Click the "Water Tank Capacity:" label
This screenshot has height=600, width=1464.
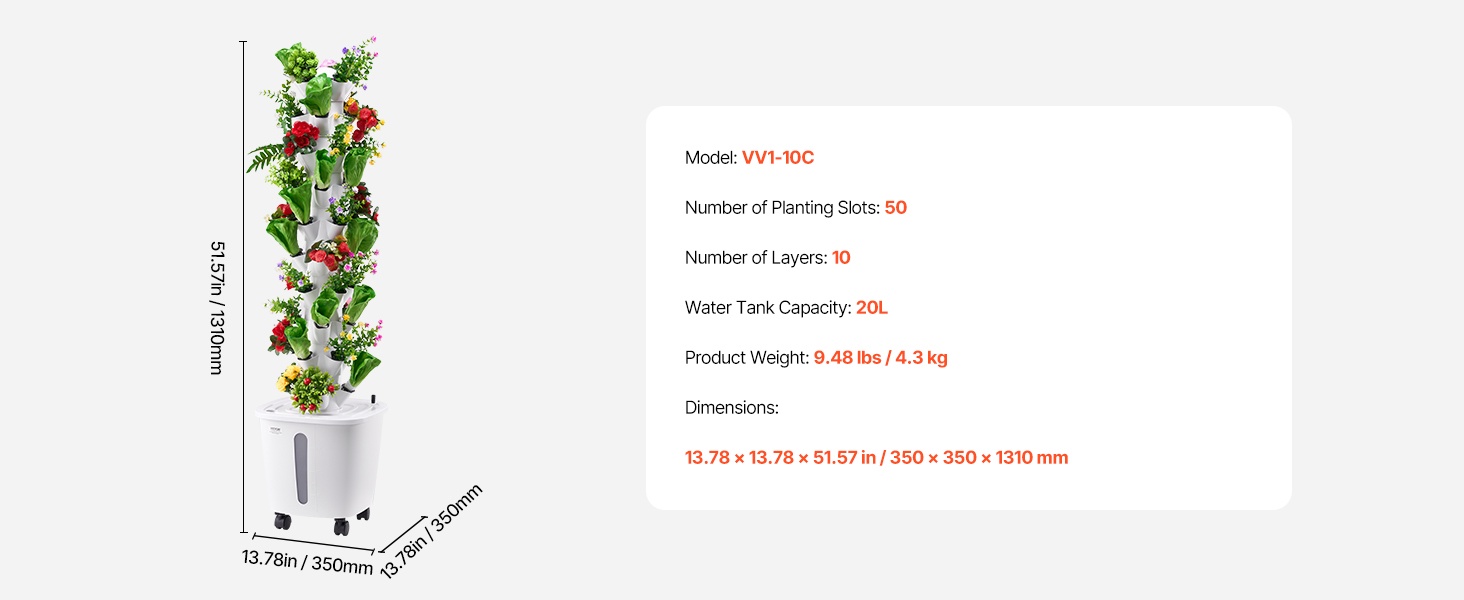pyautogui.click(x=768, y=308)
